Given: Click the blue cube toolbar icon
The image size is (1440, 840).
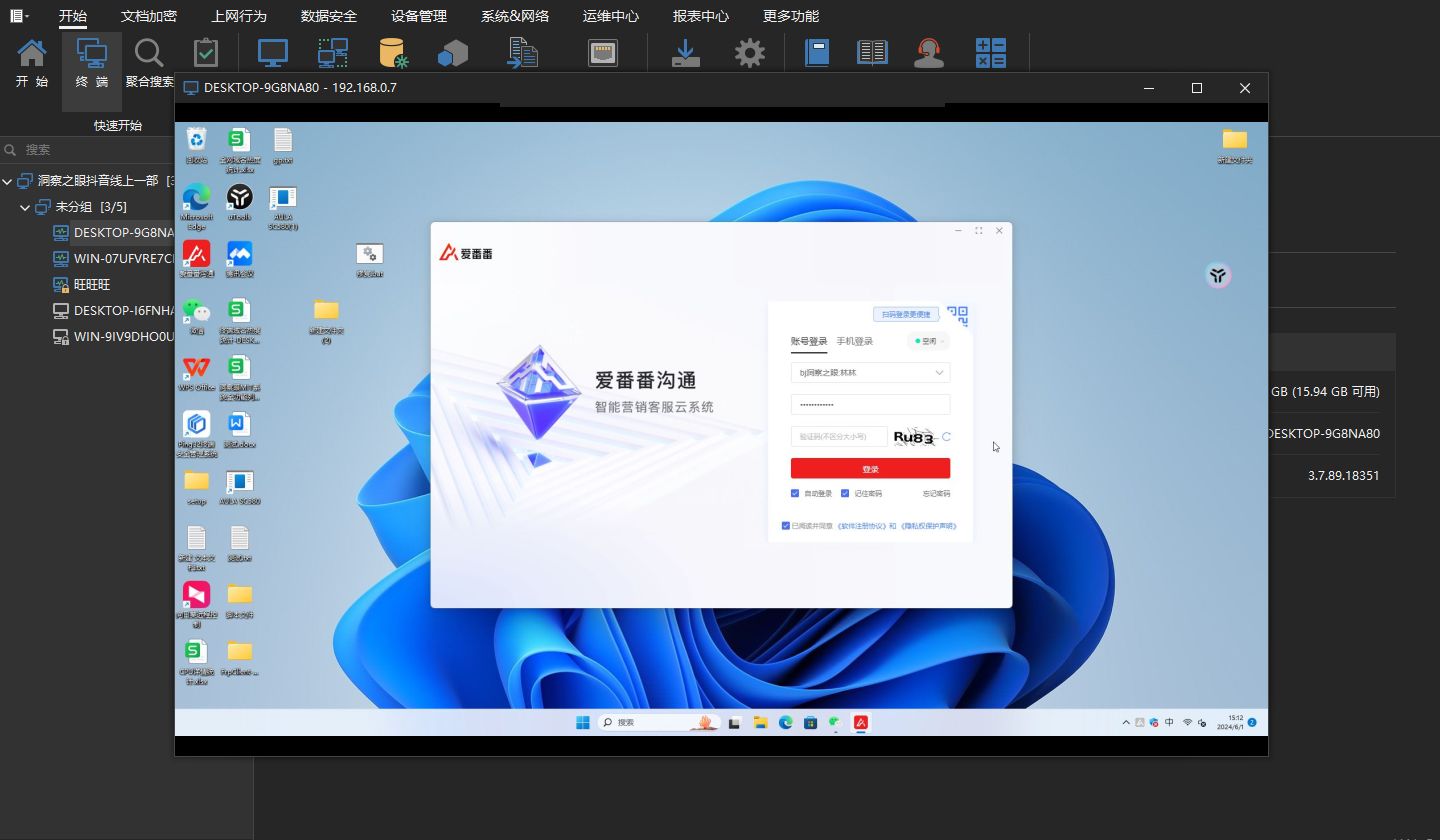Looking at the screenshot, I should pos(453,53).
